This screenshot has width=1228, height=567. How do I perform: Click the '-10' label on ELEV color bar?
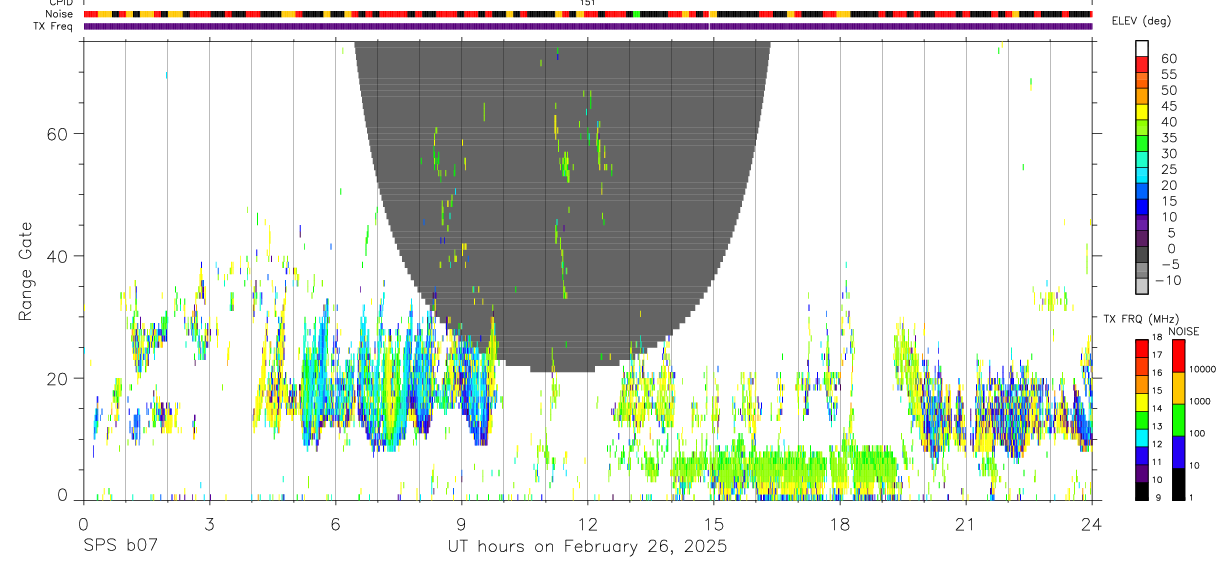pyautogui.click(x=1166, y=279)
